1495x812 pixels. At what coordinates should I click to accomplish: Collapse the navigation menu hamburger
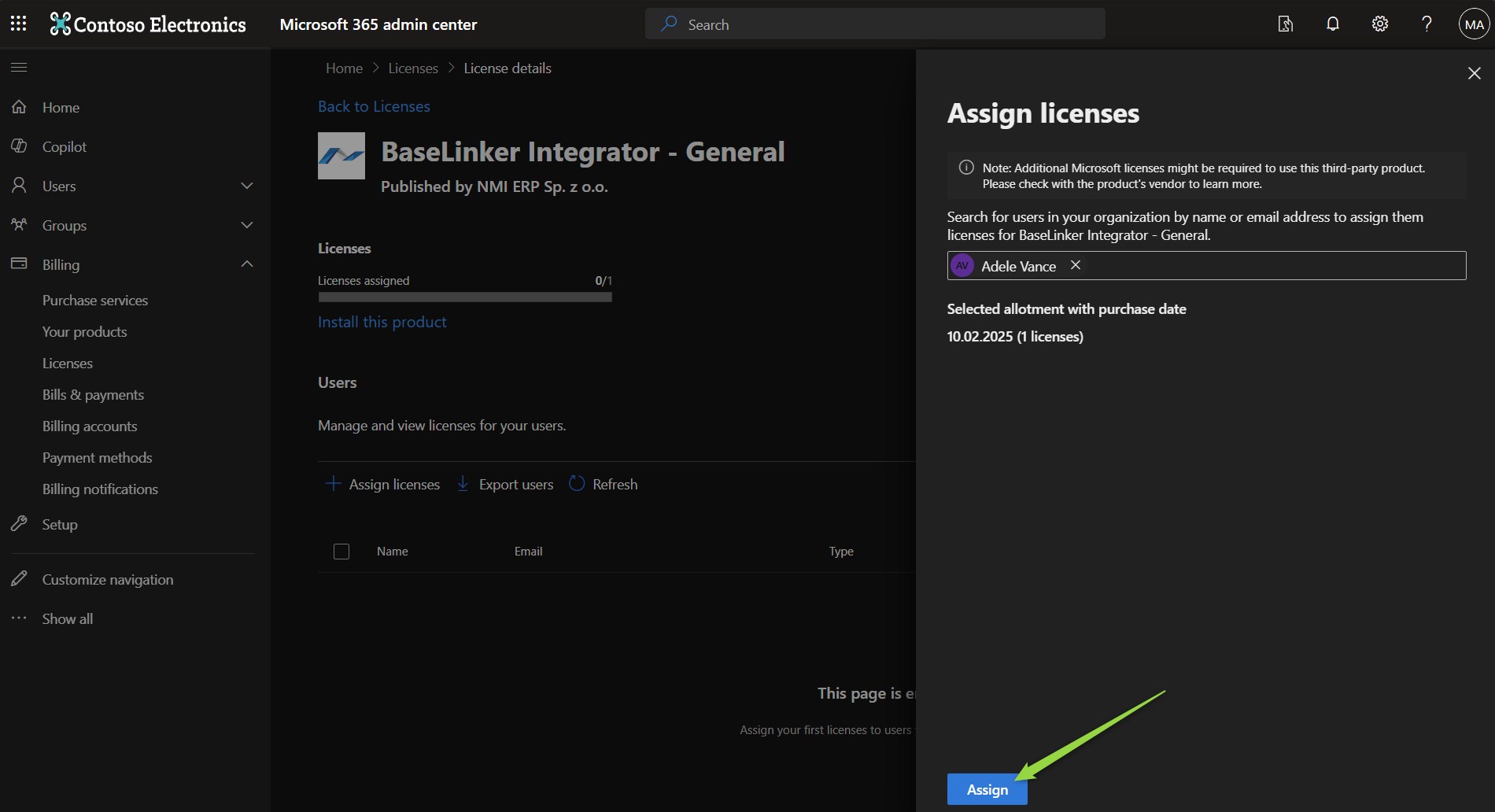19,68
